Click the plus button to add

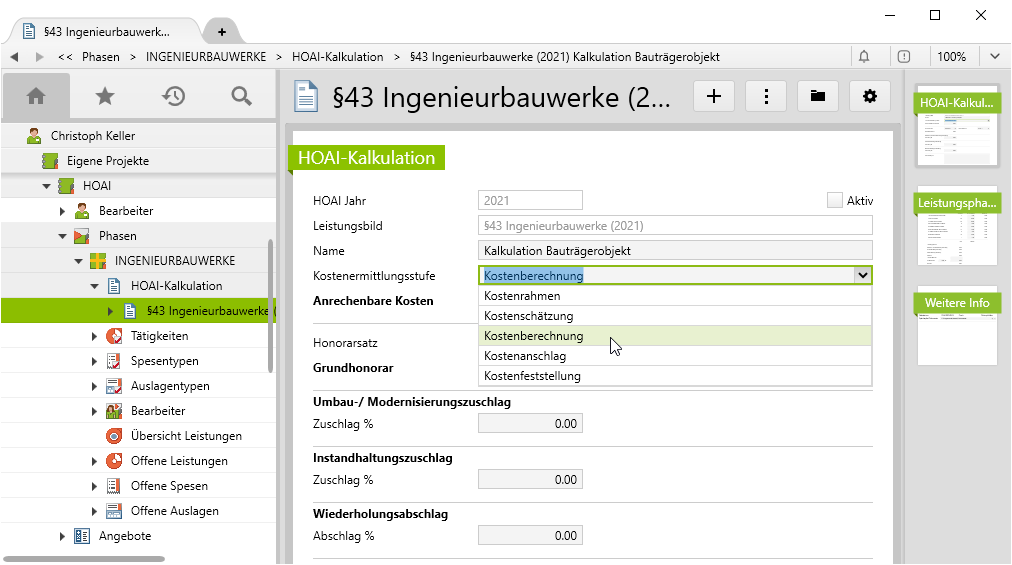[714, 96]
